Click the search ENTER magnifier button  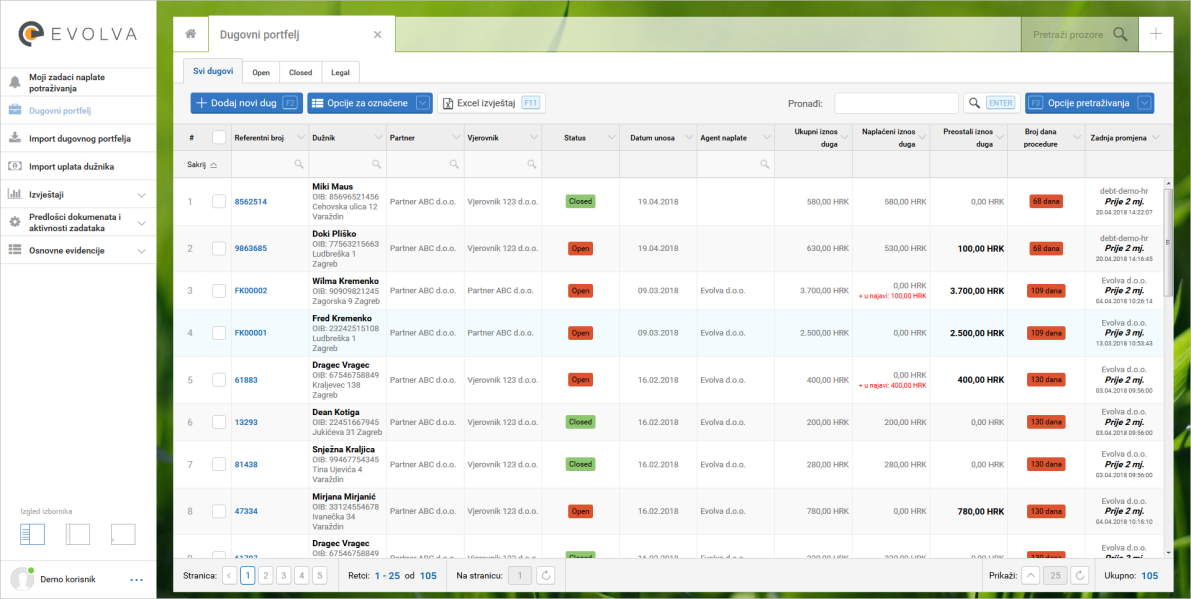992,103
